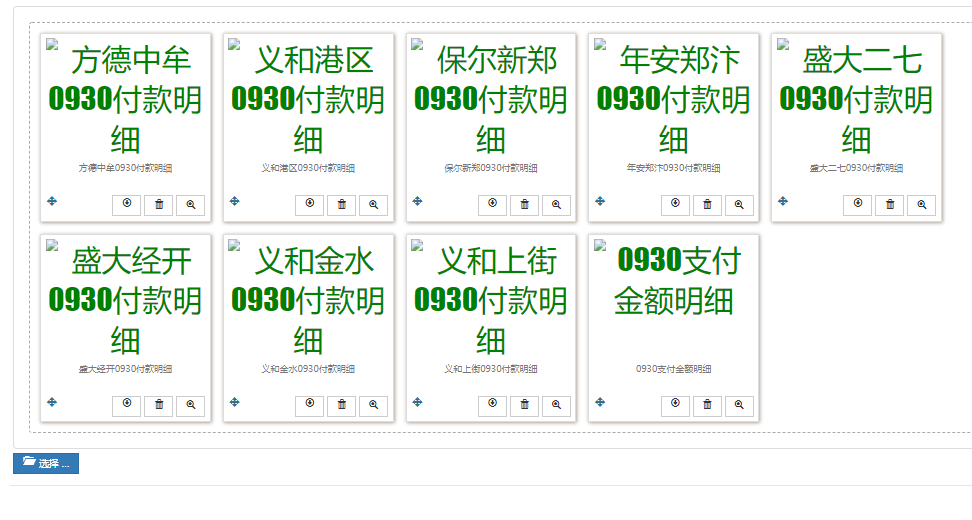972x520 pixels.
Task: Open the large 年安郑汴 0930付款明细 thumbnail
Action: 673,99
